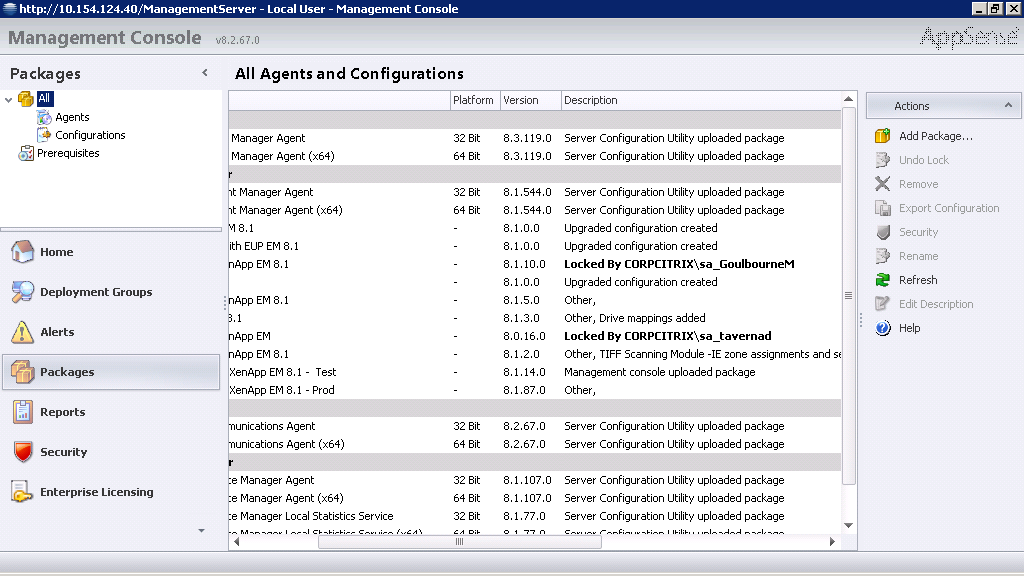Select Configurations in the packages tree
The width and height of the screenshot is (1024, 576).
90,135
